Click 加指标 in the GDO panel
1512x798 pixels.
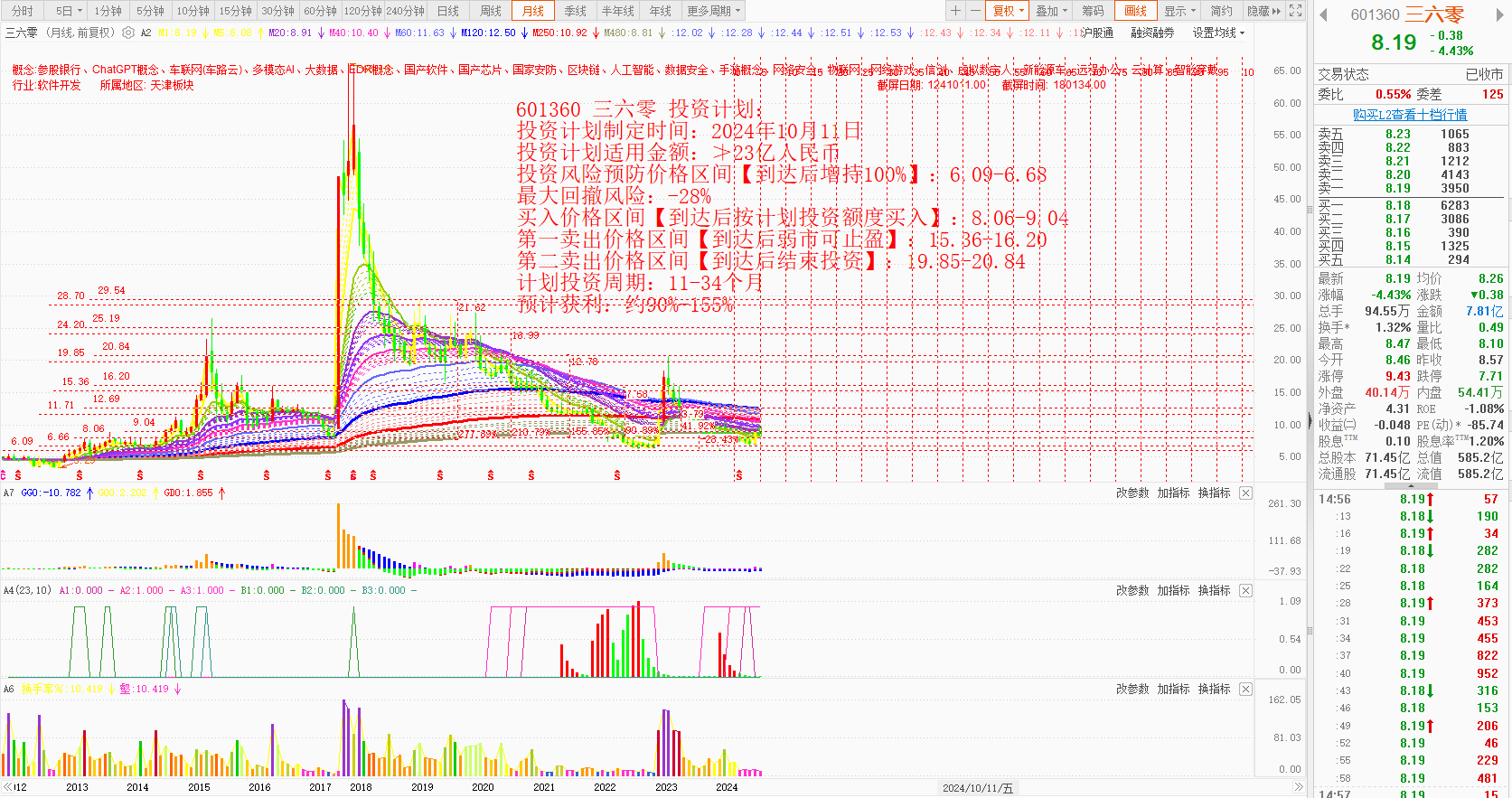pos(1173,493)
